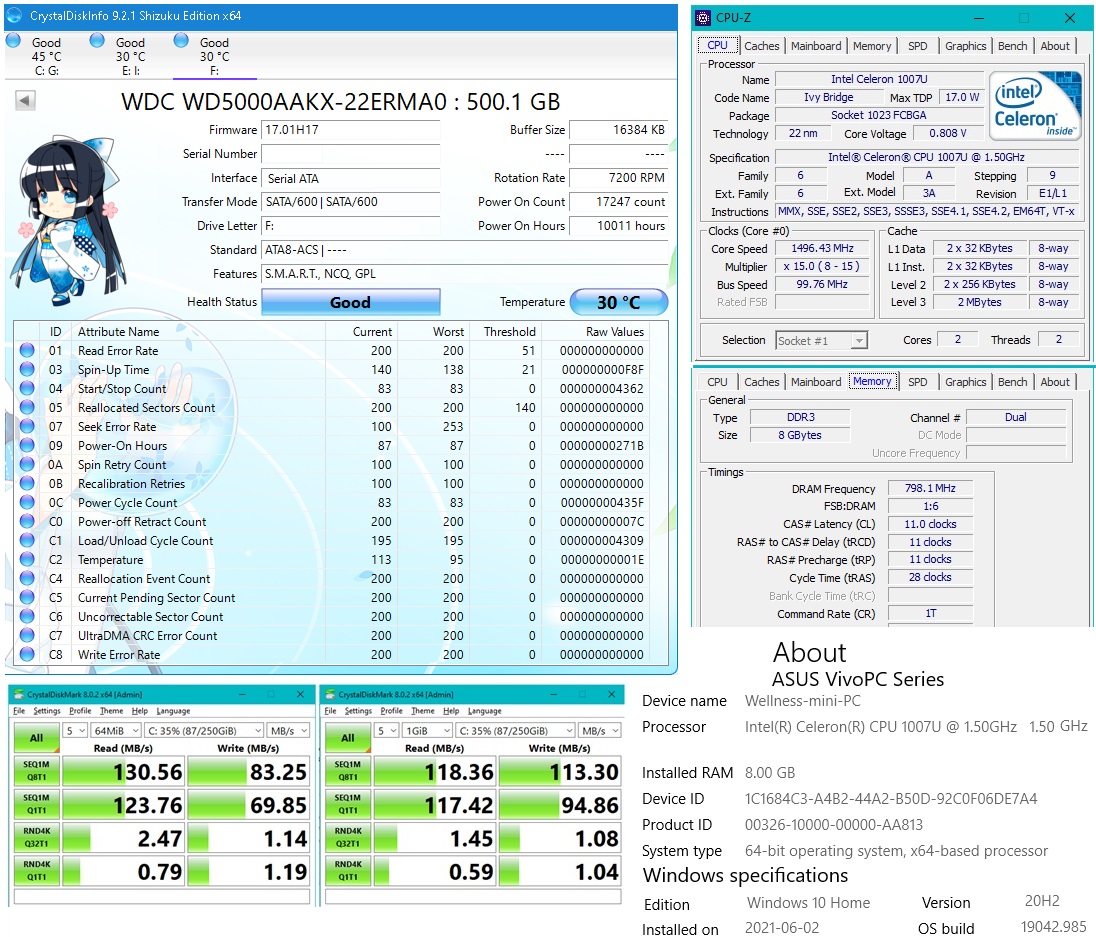Open the 64MiB test size dropdown
This screenshot has height=937, width=1096.
pos(115,730)
